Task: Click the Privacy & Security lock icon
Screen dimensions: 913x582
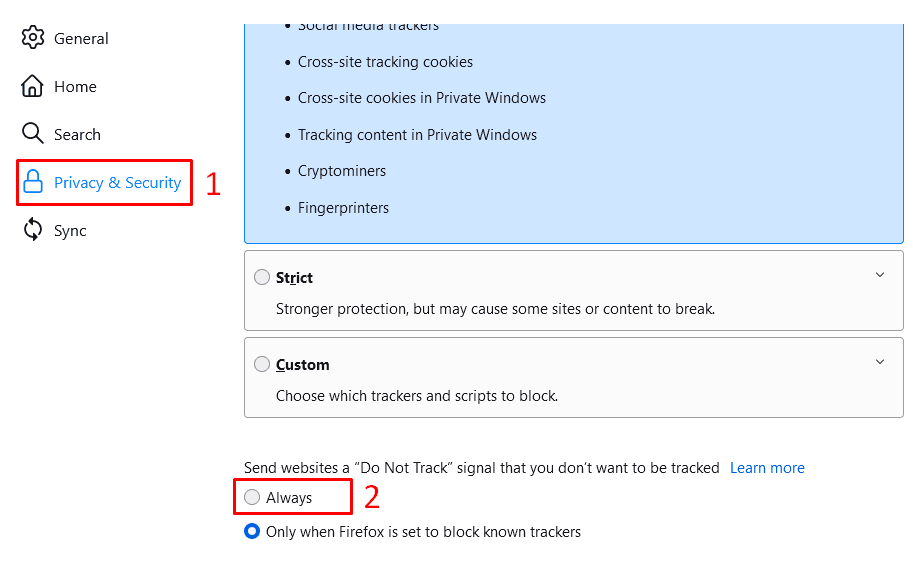Action: coord(33,182)
